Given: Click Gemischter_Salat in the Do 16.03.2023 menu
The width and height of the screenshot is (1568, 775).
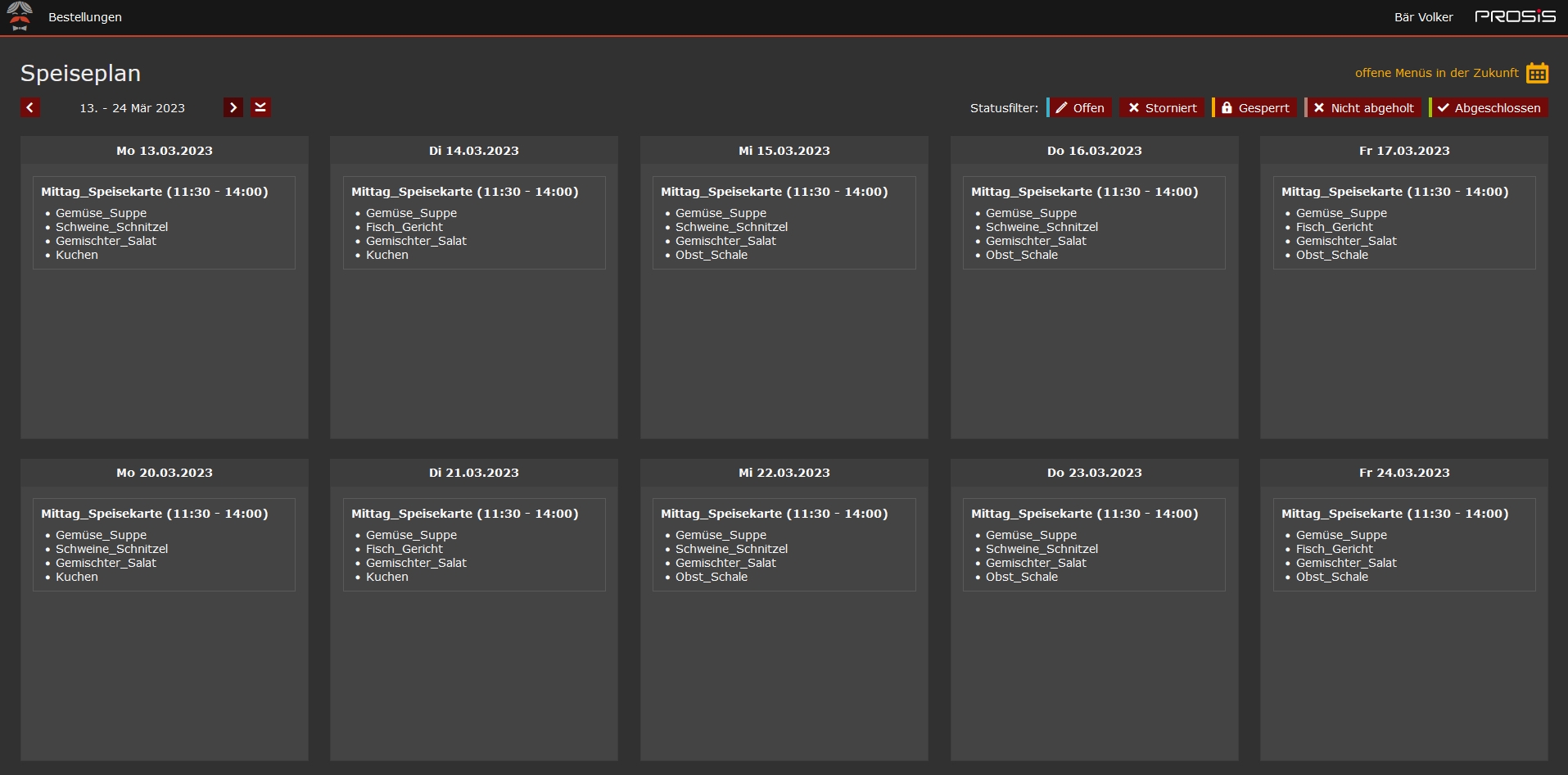Looking at the screenshot, I should coord(1036,241).
